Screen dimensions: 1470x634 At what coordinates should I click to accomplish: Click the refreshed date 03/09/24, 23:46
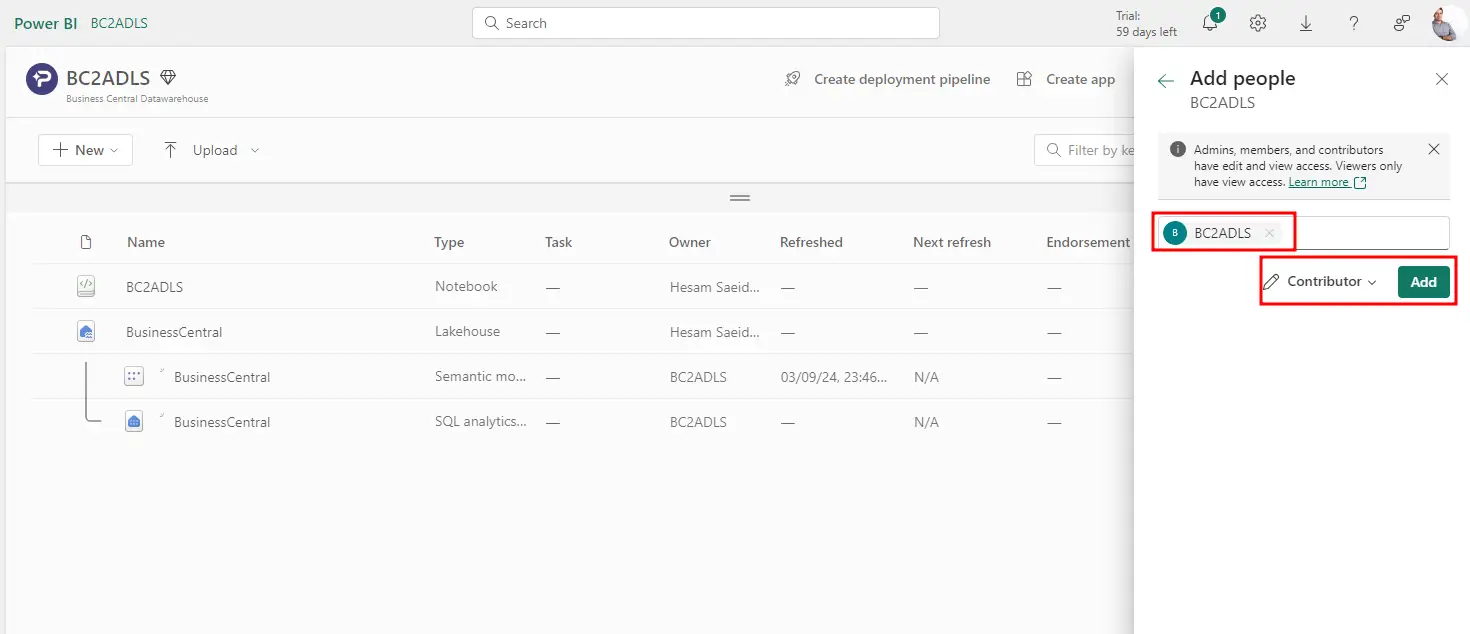point(834,377)
